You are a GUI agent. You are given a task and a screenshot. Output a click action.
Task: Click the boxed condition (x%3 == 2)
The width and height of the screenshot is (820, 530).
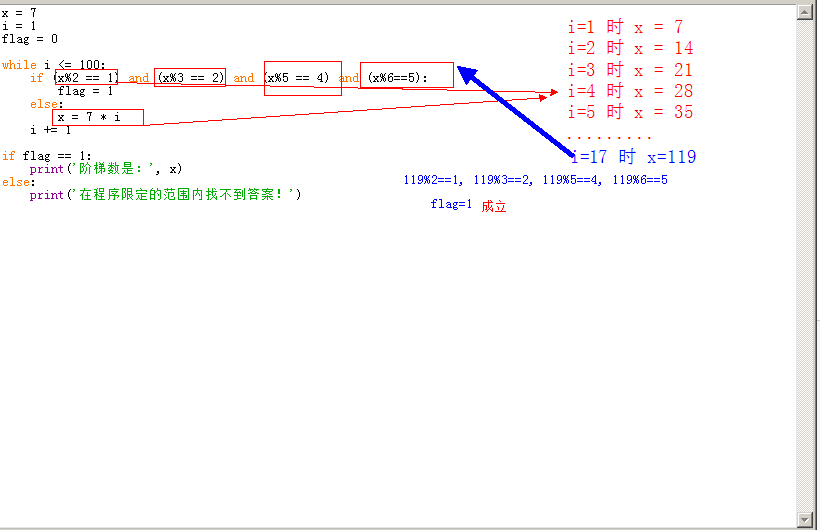(190, 78)
